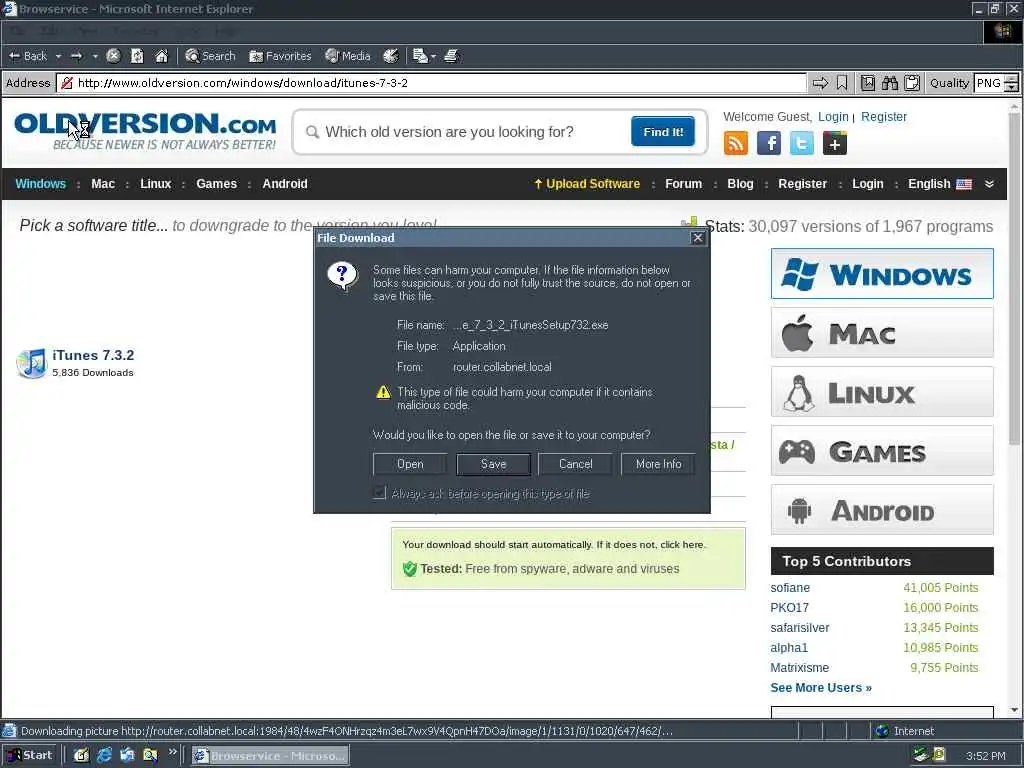Open the Google Plus icon
Viewport: 1024px width, 768px height.
tap(835, 143)
